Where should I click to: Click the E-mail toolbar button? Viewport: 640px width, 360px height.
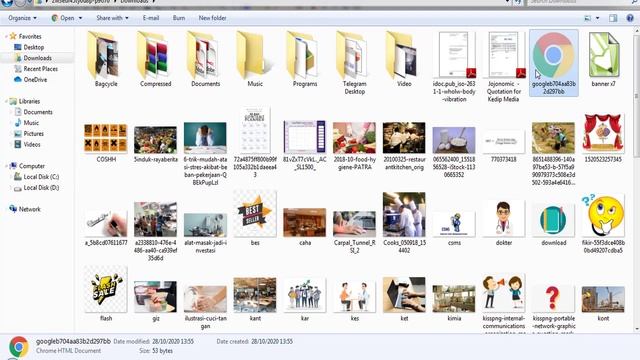[x=151, y=18]
